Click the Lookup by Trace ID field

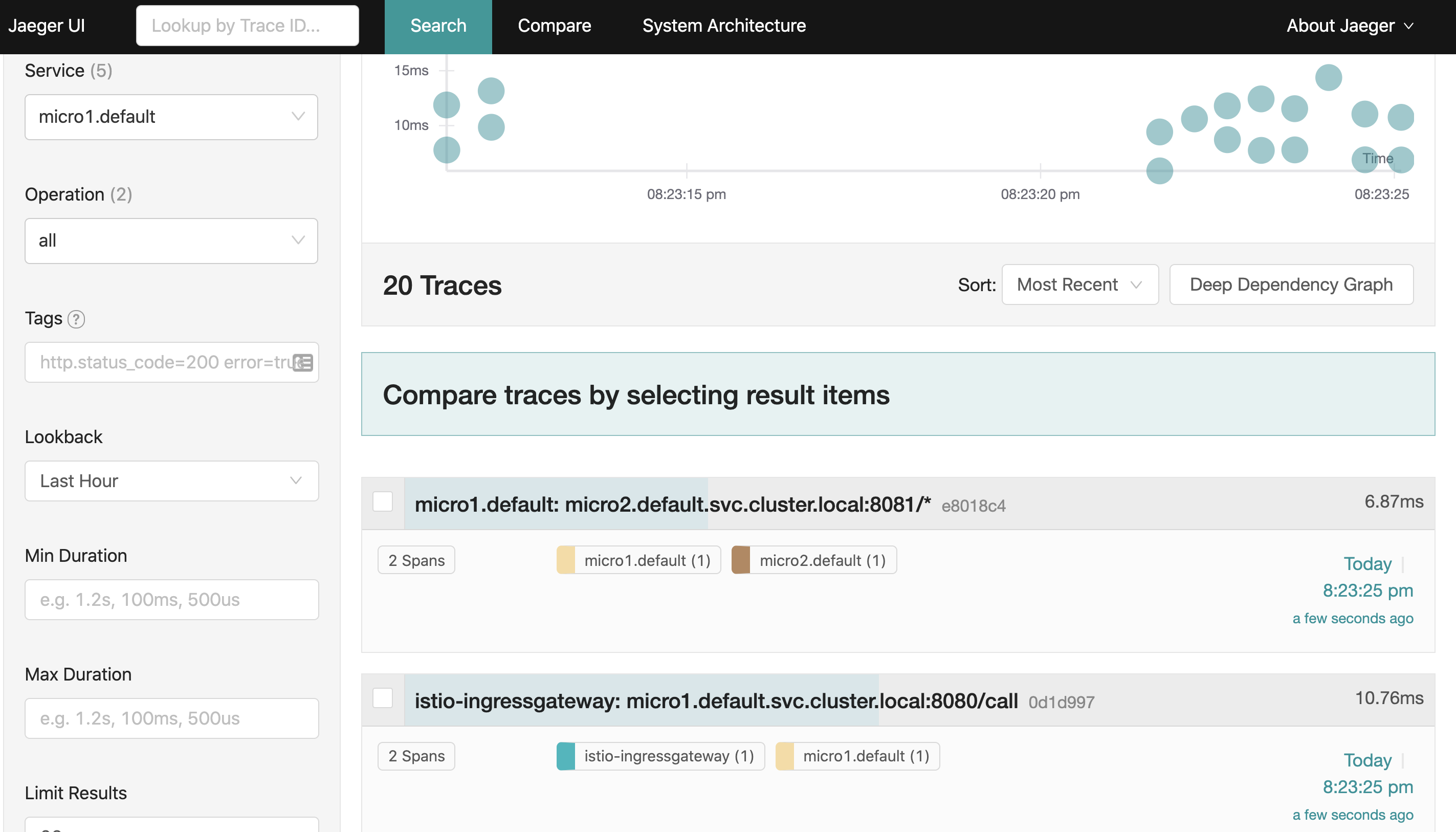point(247,26)
